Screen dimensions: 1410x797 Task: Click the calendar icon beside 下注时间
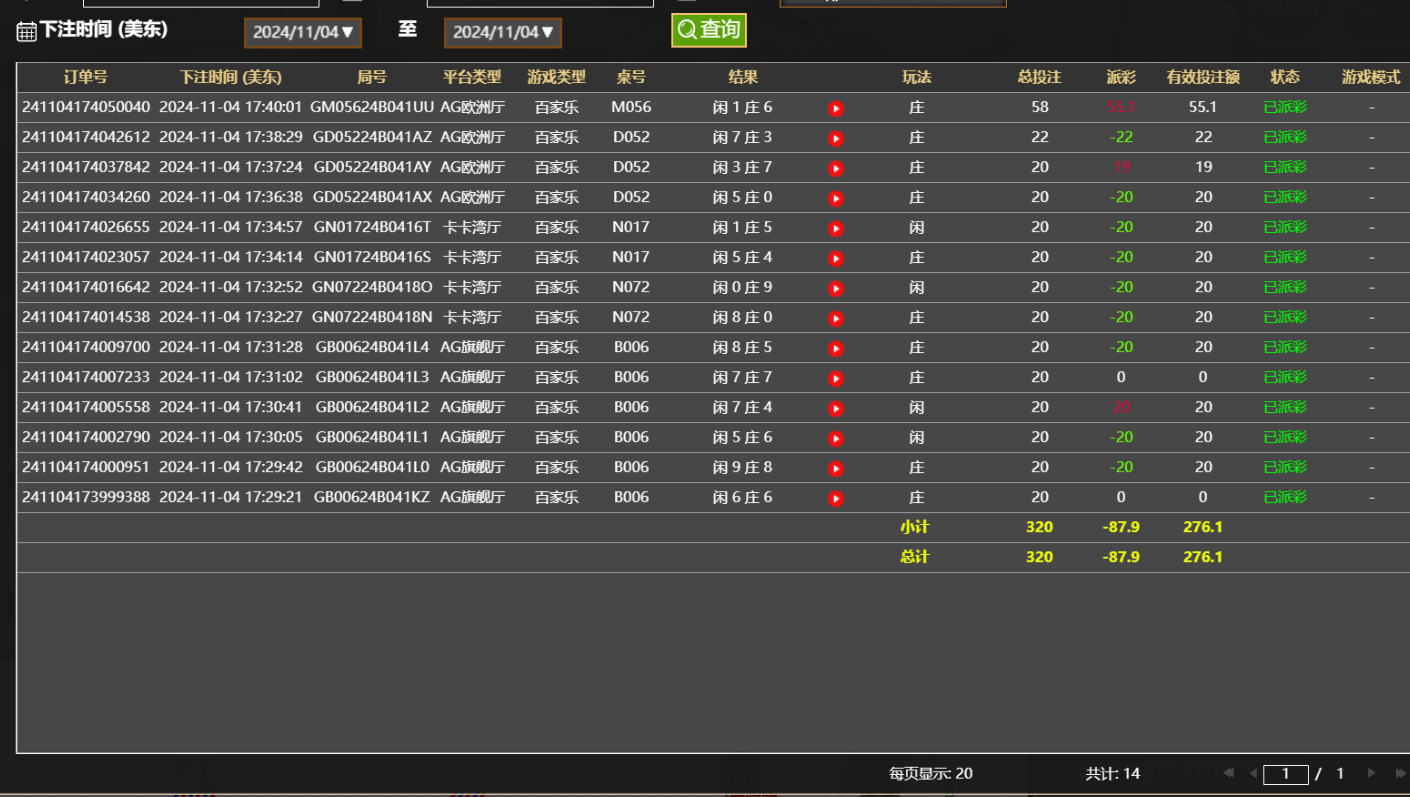pos(26,31)
